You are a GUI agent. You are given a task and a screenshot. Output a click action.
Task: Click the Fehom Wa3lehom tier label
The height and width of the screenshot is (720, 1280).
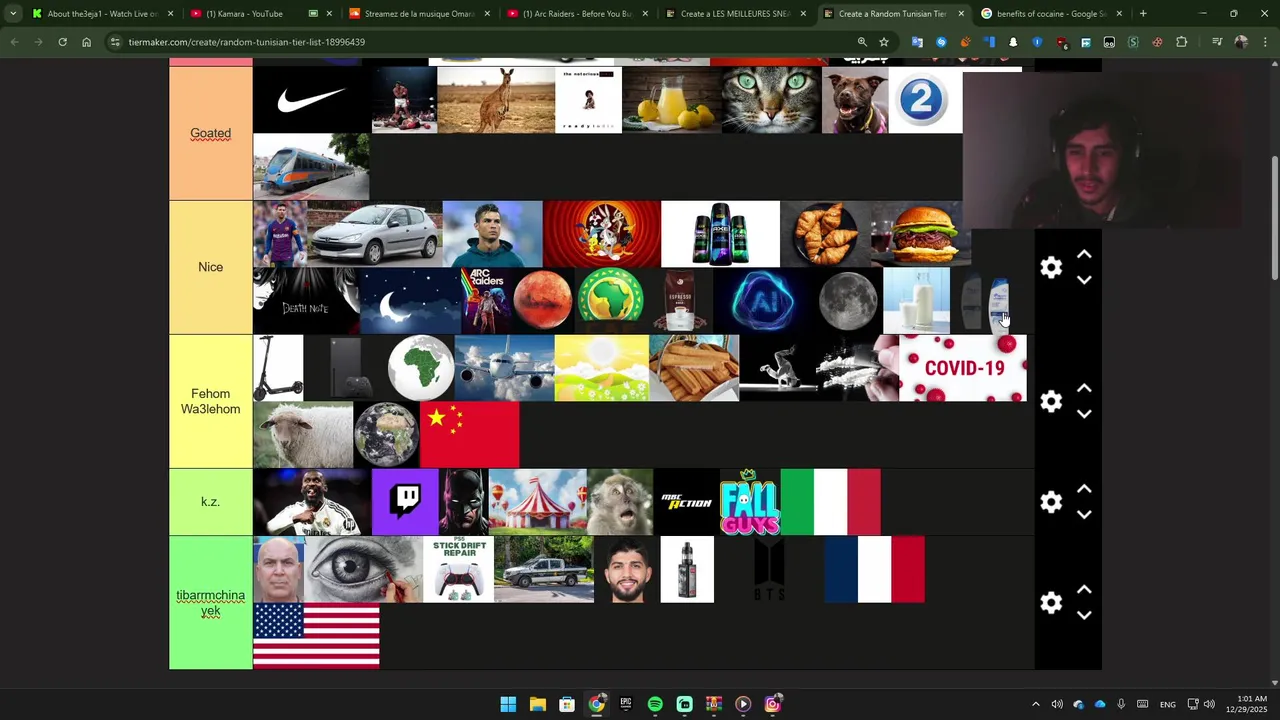point(211,401)
